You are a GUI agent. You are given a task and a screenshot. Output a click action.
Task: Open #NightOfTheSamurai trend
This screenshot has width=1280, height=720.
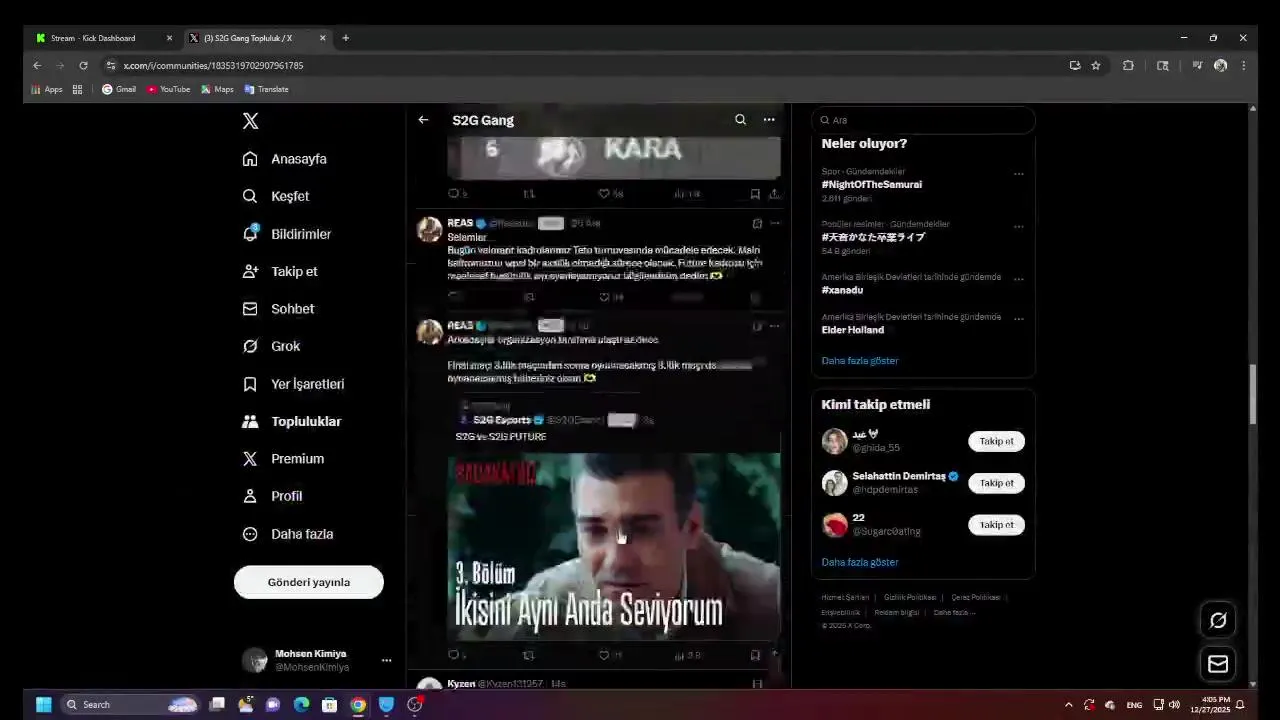(x=872, y=185)
